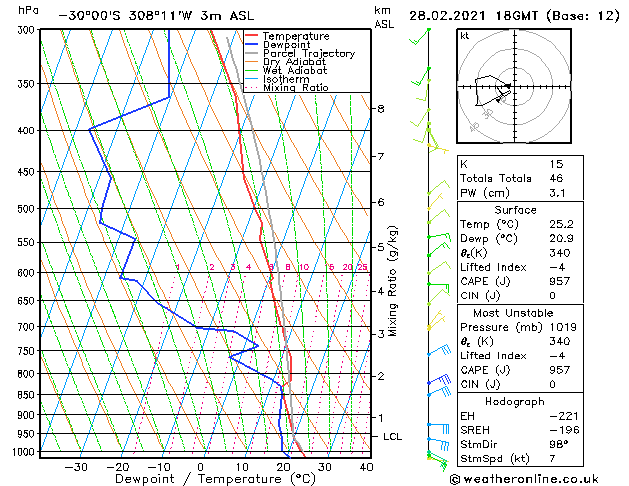Click the StmSpd (kt) value 7

[x=552, y=458]
